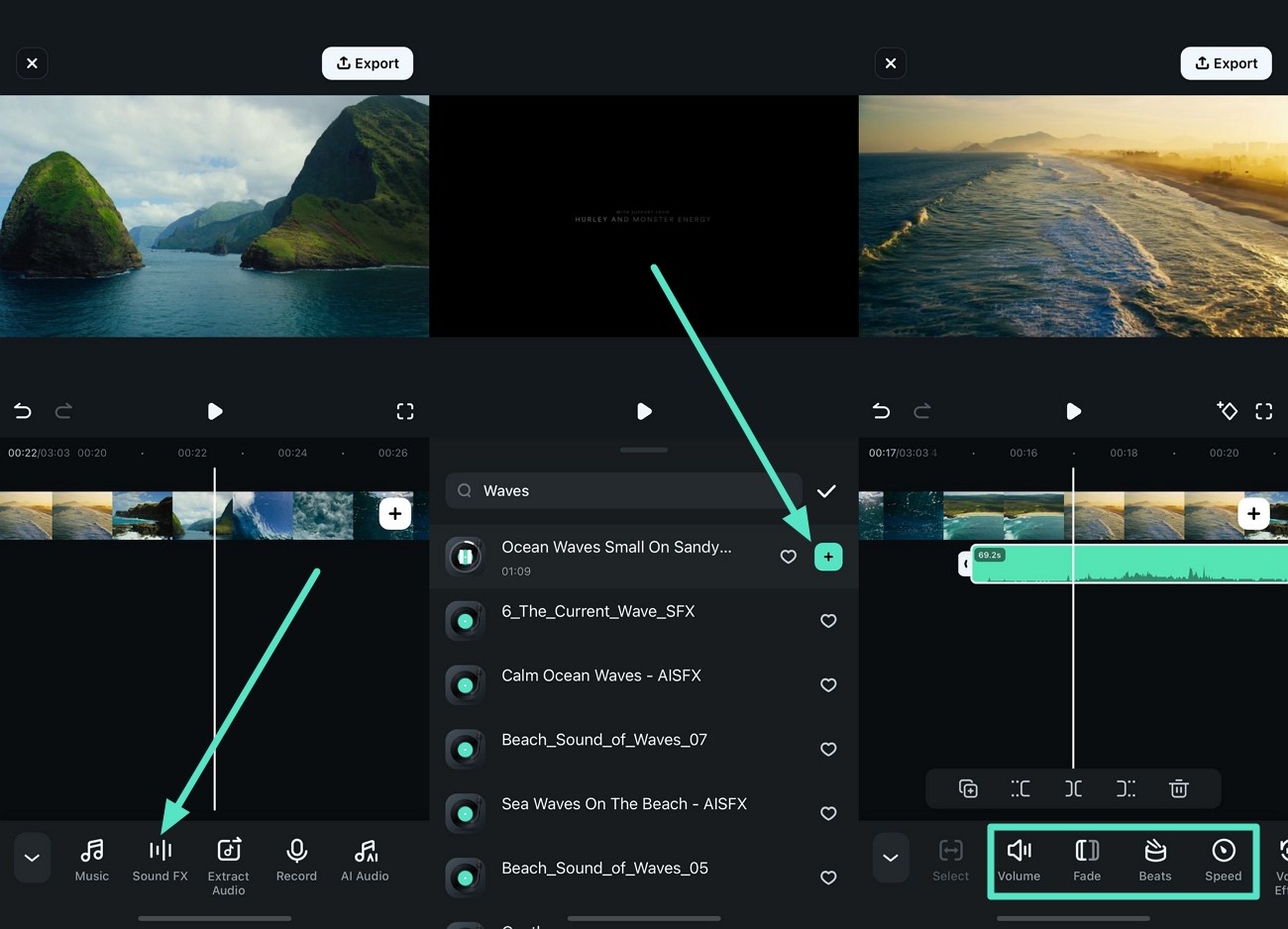Select the Beach_Sound_of_Waves_05 title
The width and height of the screenshot is (1288, 929).
coord(605,868)
